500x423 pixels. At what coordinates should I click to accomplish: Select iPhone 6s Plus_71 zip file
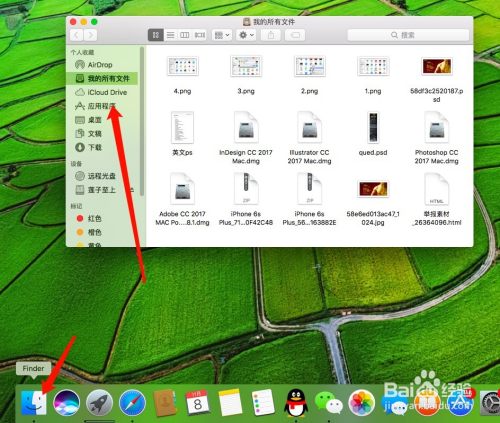[x=246, y=189]
